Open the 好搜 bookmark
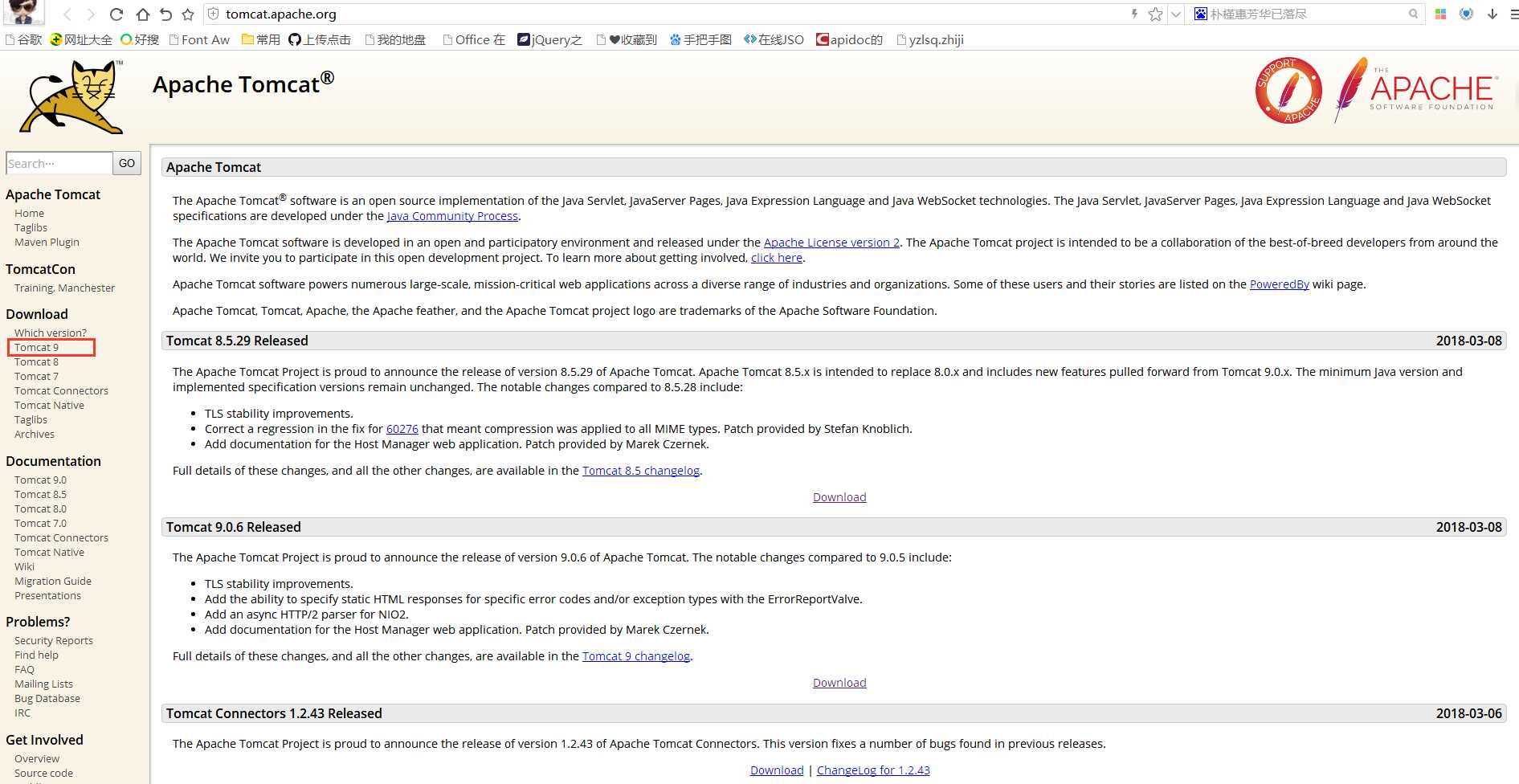Screen dimensions: 1519x784 (140, 39)
